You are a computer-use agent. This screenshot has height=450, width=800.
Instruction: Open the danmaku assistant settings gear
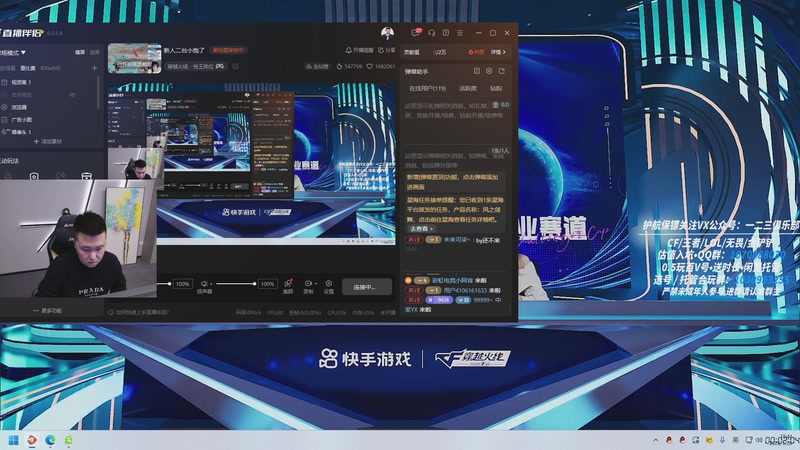pos(489,71)
